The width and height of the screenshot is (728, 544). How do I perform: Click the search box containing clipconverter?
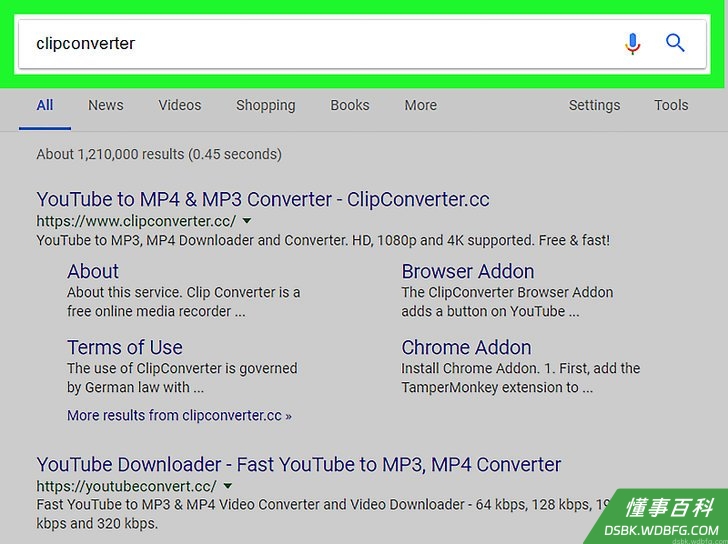click(362, 44)
